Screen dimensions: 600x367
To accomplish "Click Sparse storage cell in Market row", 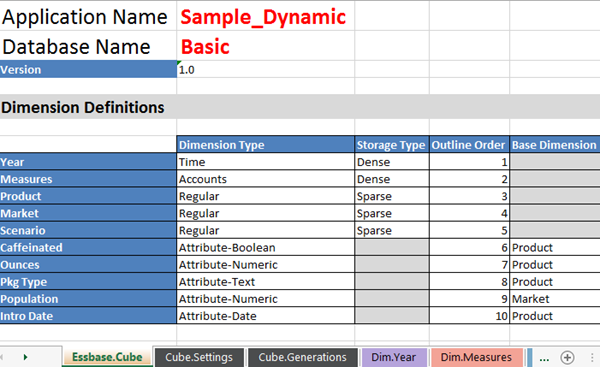I will point(392,213).
